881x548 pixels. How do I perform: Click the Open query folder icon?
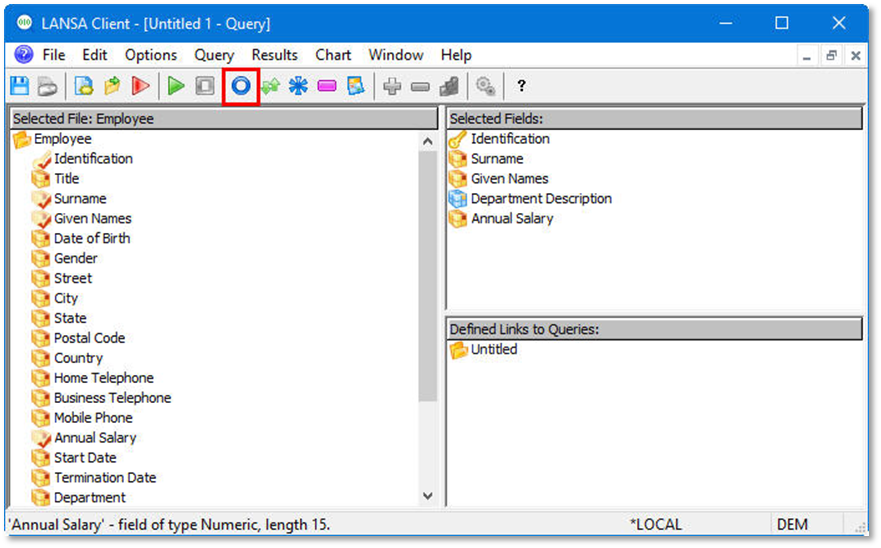[x=112, y=86]
